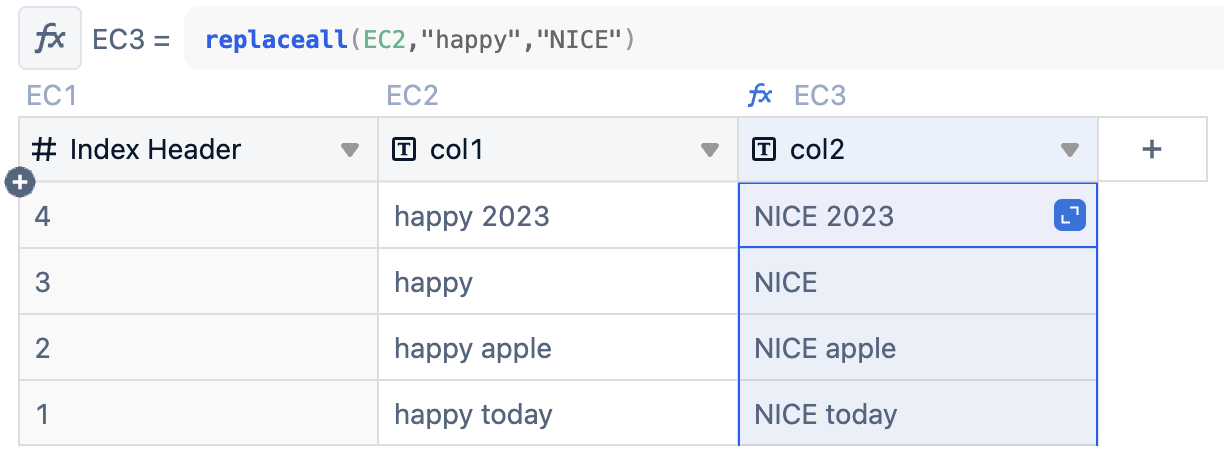Open the col2 column dropdown arrow
The image size is (1224, 470).
tap(1069, 150)
